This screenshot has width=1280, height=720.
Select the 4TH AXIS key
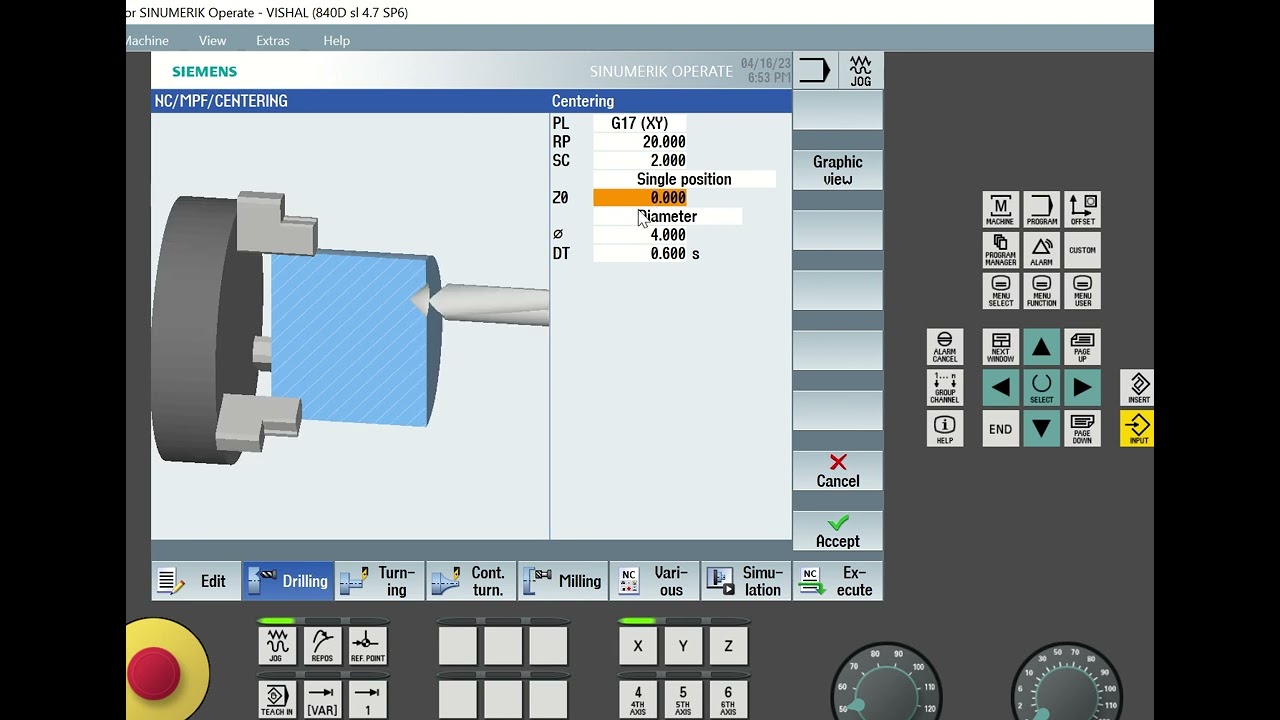pos(638,699)
